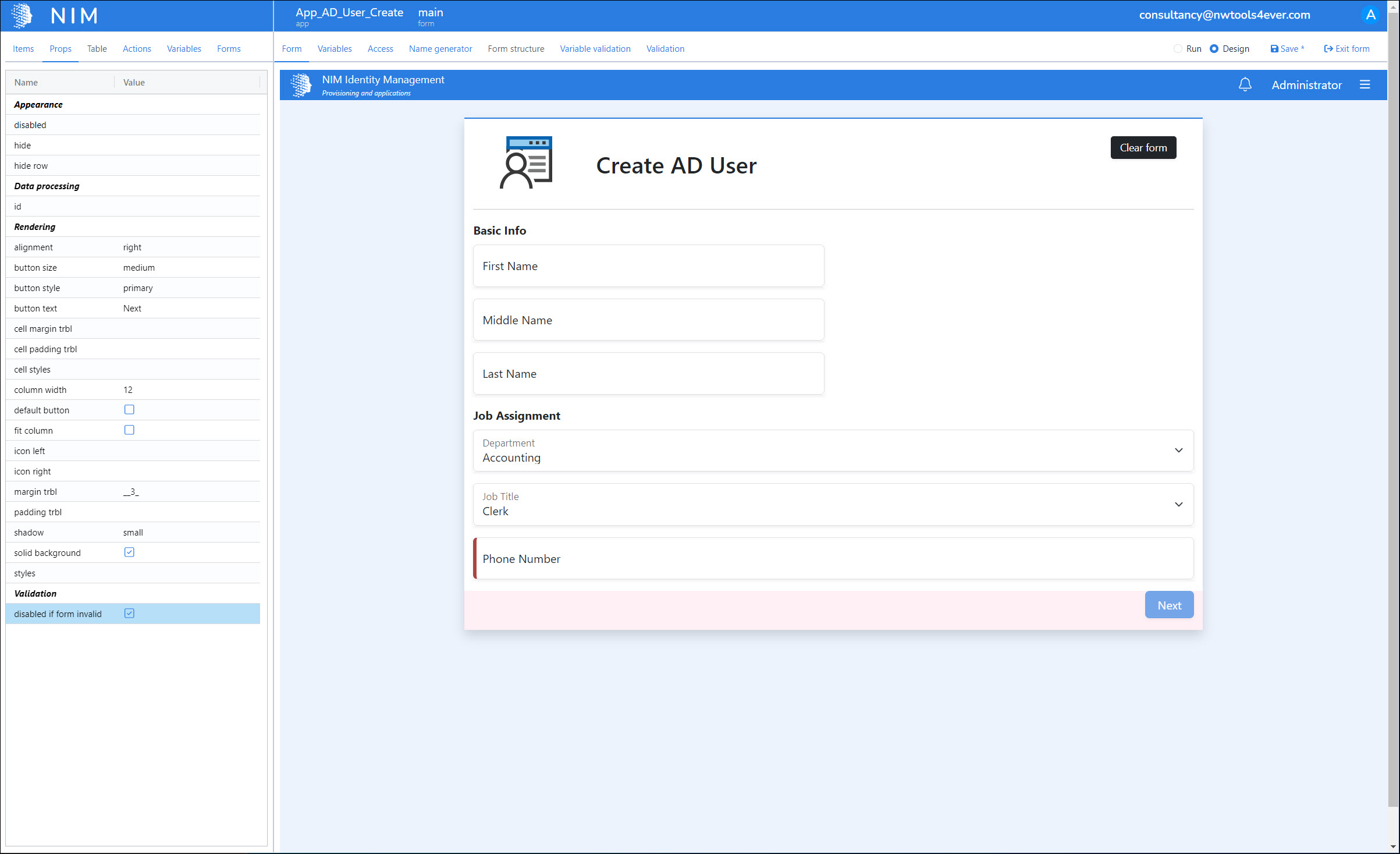Click the NIM logo in top-left
Screen dimensions: 1400x854
pos(22,16)
